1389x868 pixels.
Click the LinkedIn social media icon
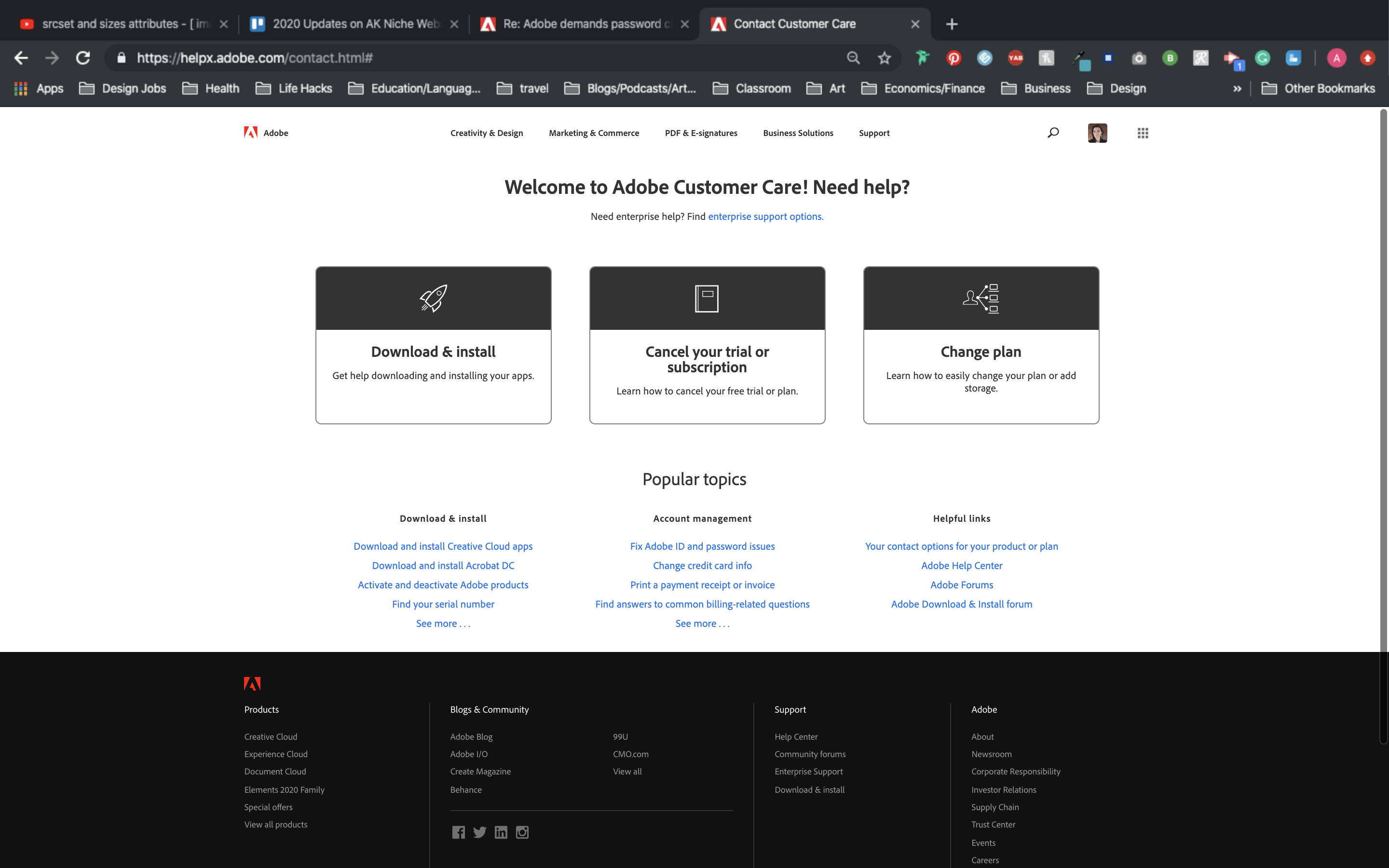pyautogui.click(x=501, y=832)
